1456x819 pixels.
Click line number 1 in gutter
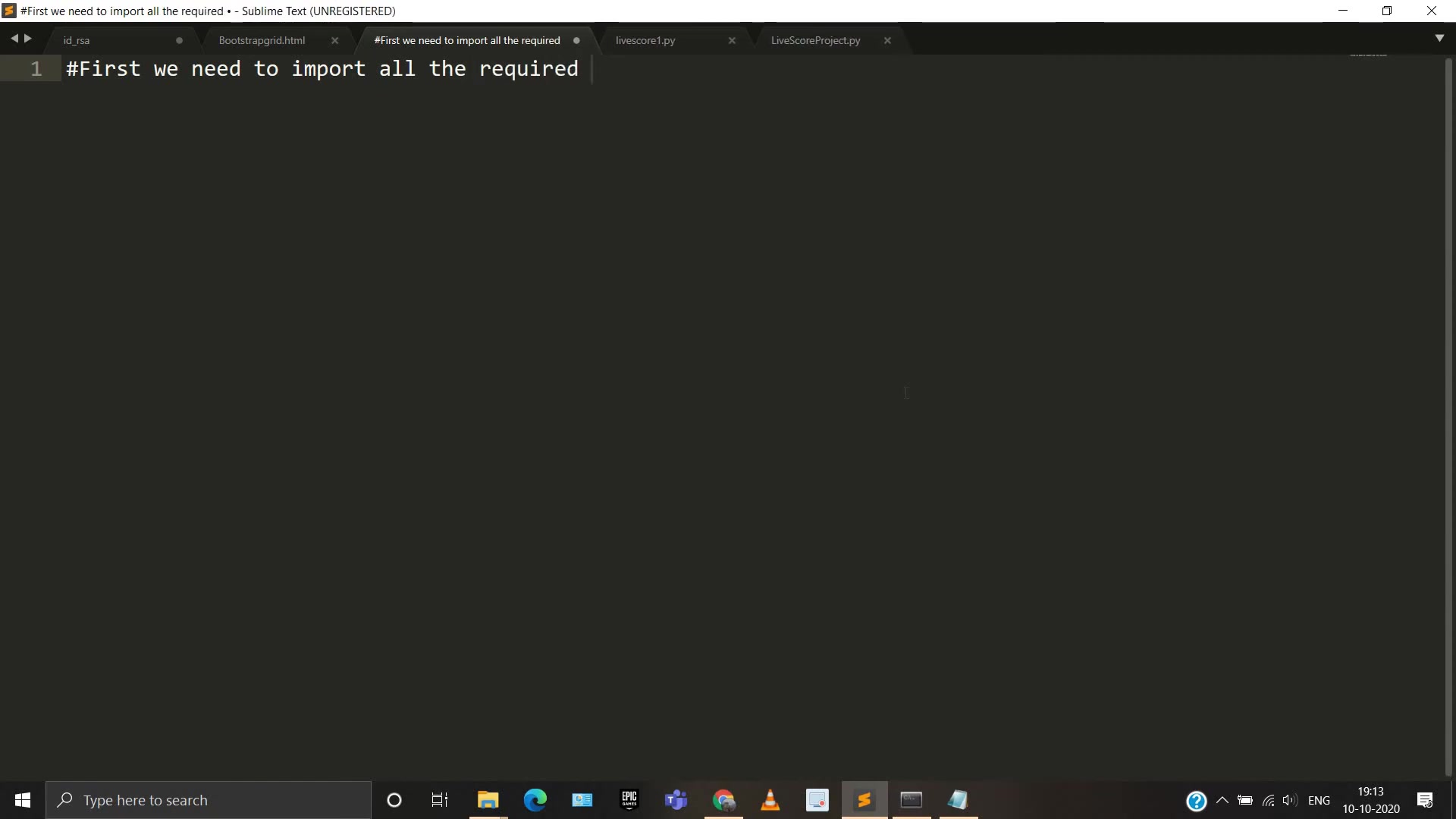(36, 69)
